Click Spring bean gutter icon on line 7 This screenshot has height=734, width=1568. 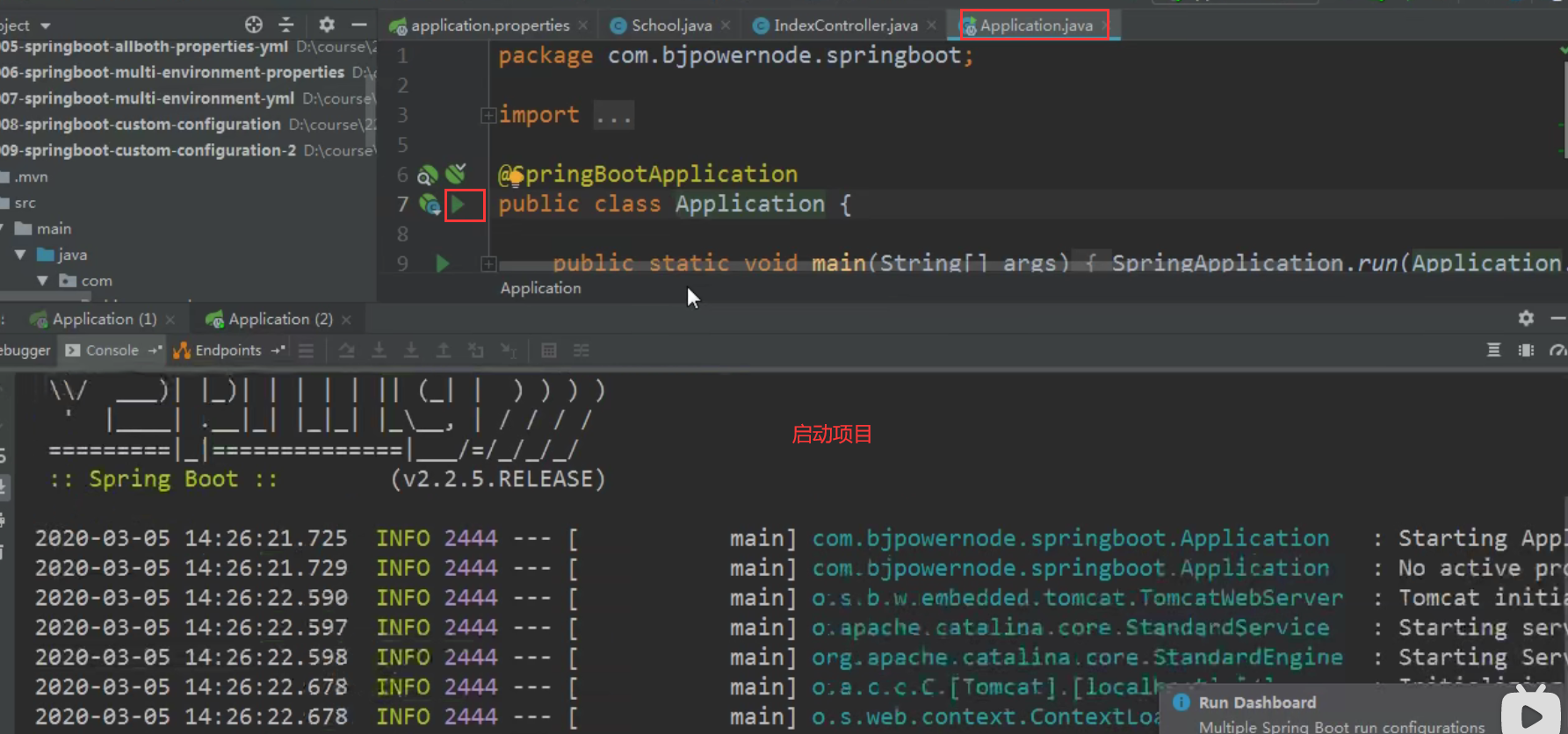tap(430, 205)
